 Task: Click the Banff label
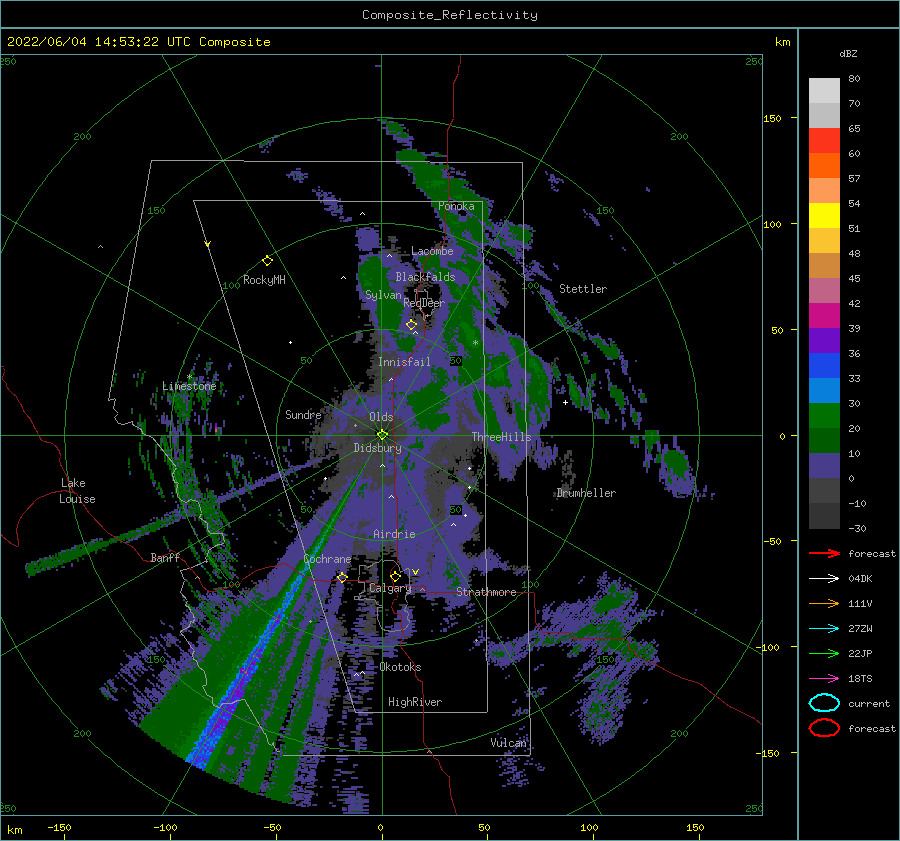165,557
